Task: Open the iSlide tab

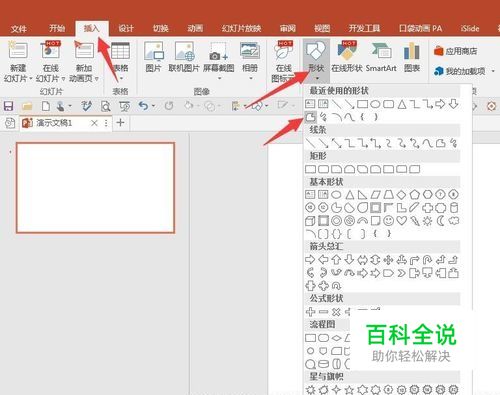Action: (x=470, y=28)
